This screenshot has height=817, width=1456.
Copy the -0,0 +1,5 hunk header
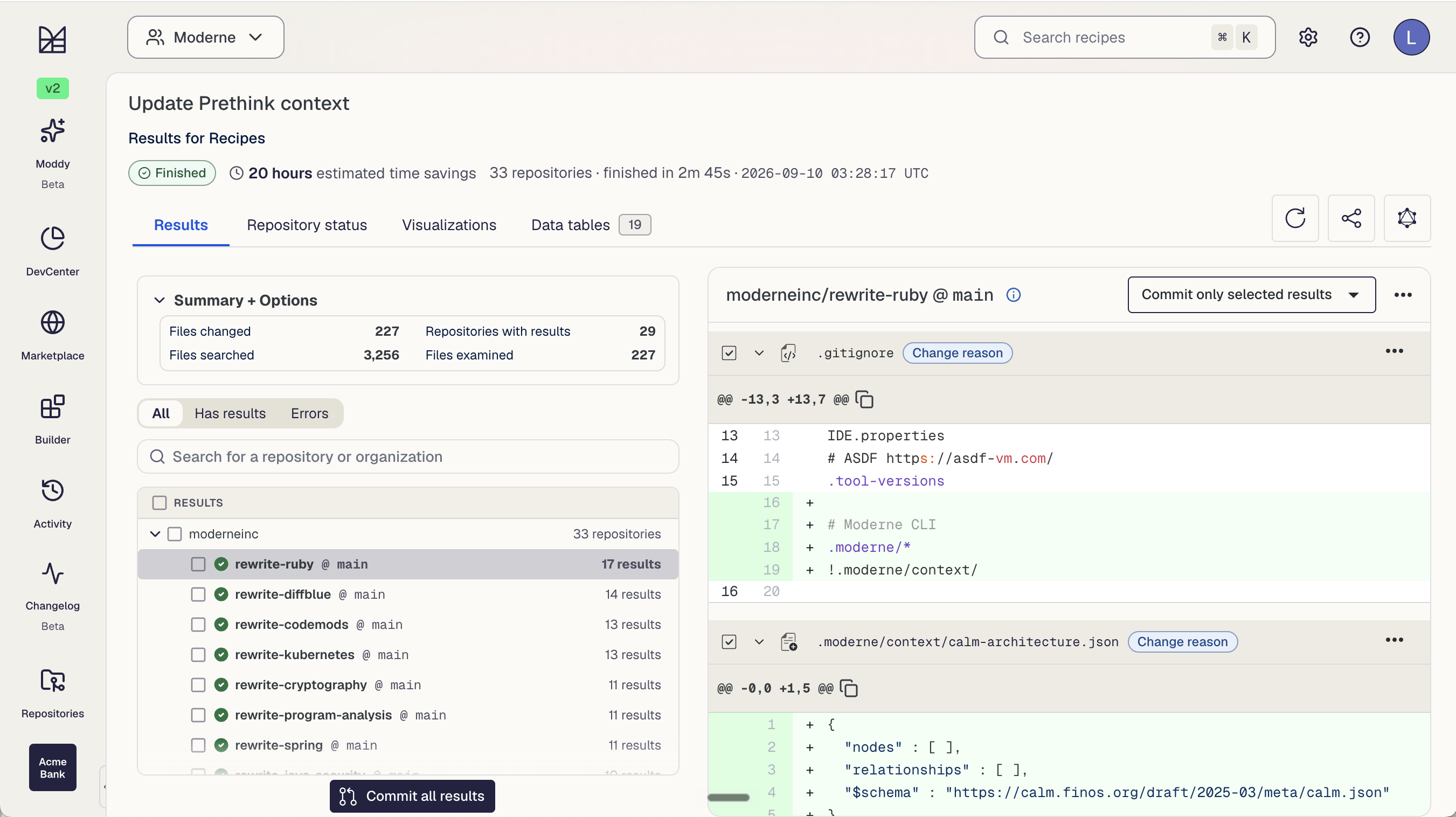(x=848, y=689)
